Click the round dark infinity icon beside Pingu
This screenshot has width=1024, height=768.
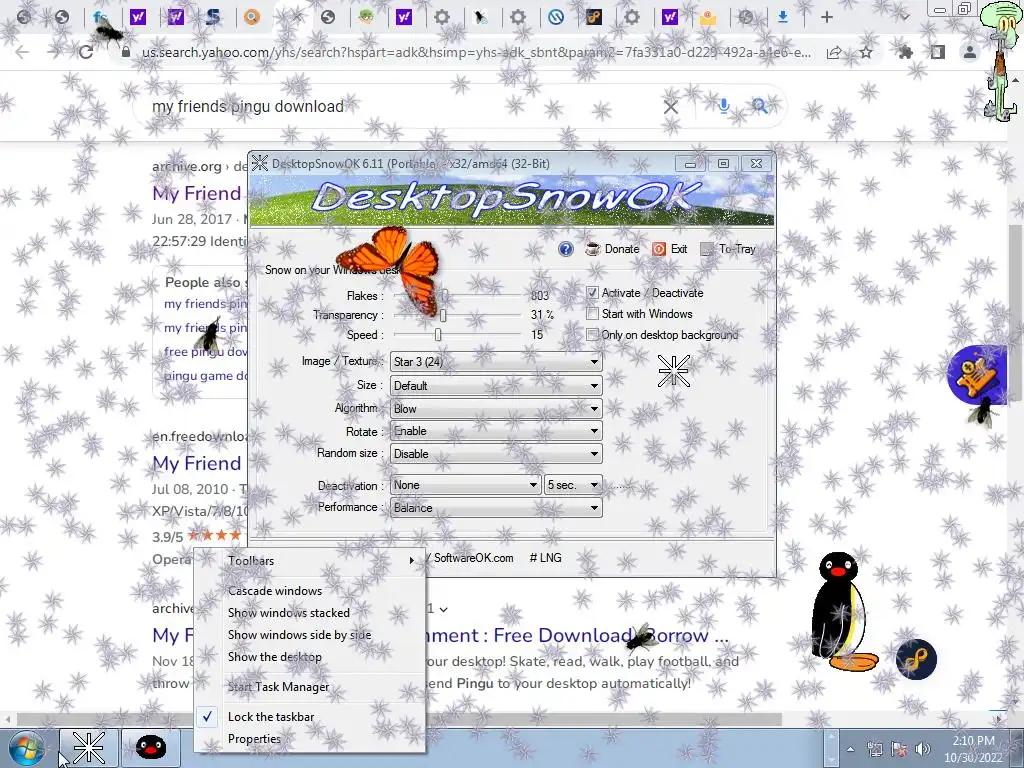click(916, 659)
